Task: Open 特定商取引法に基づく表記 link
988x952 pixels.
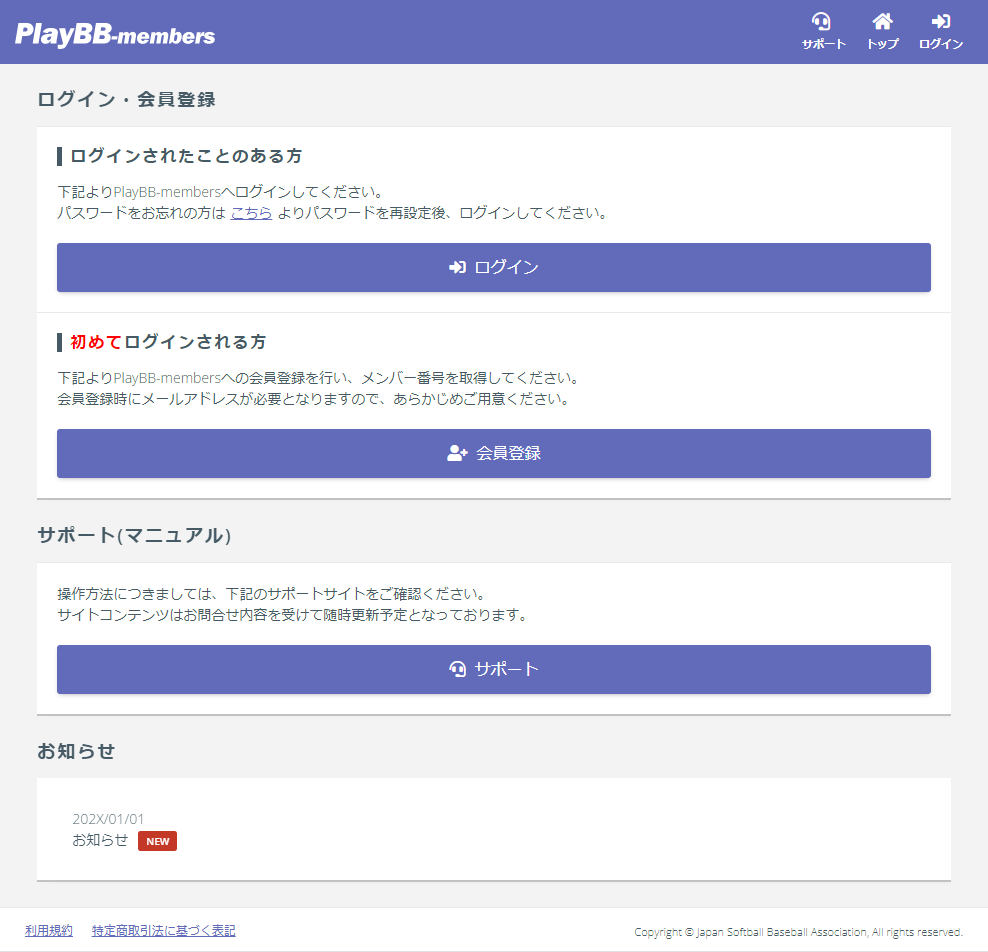Action: [164, 931]
